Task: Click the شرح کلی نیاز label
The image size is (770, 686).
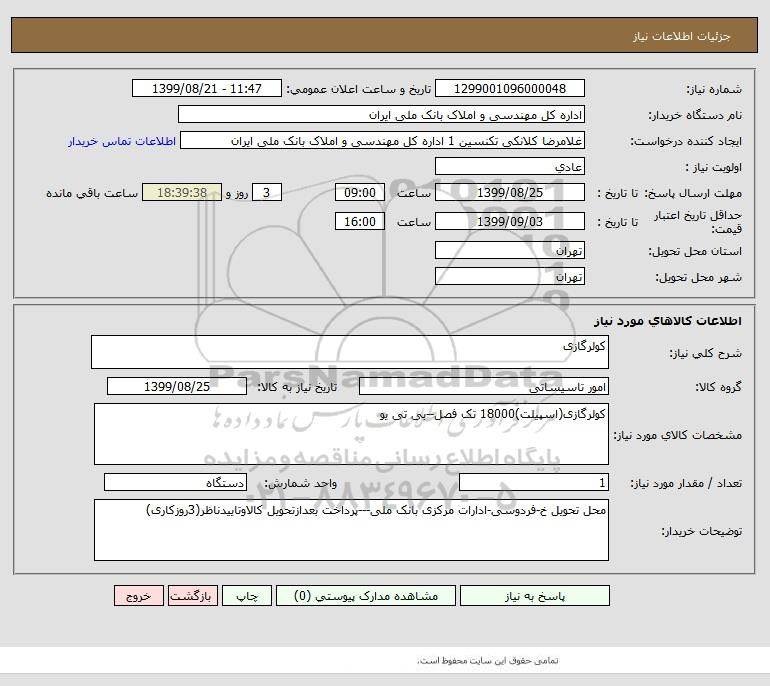Action: click(x=706, y=353)
